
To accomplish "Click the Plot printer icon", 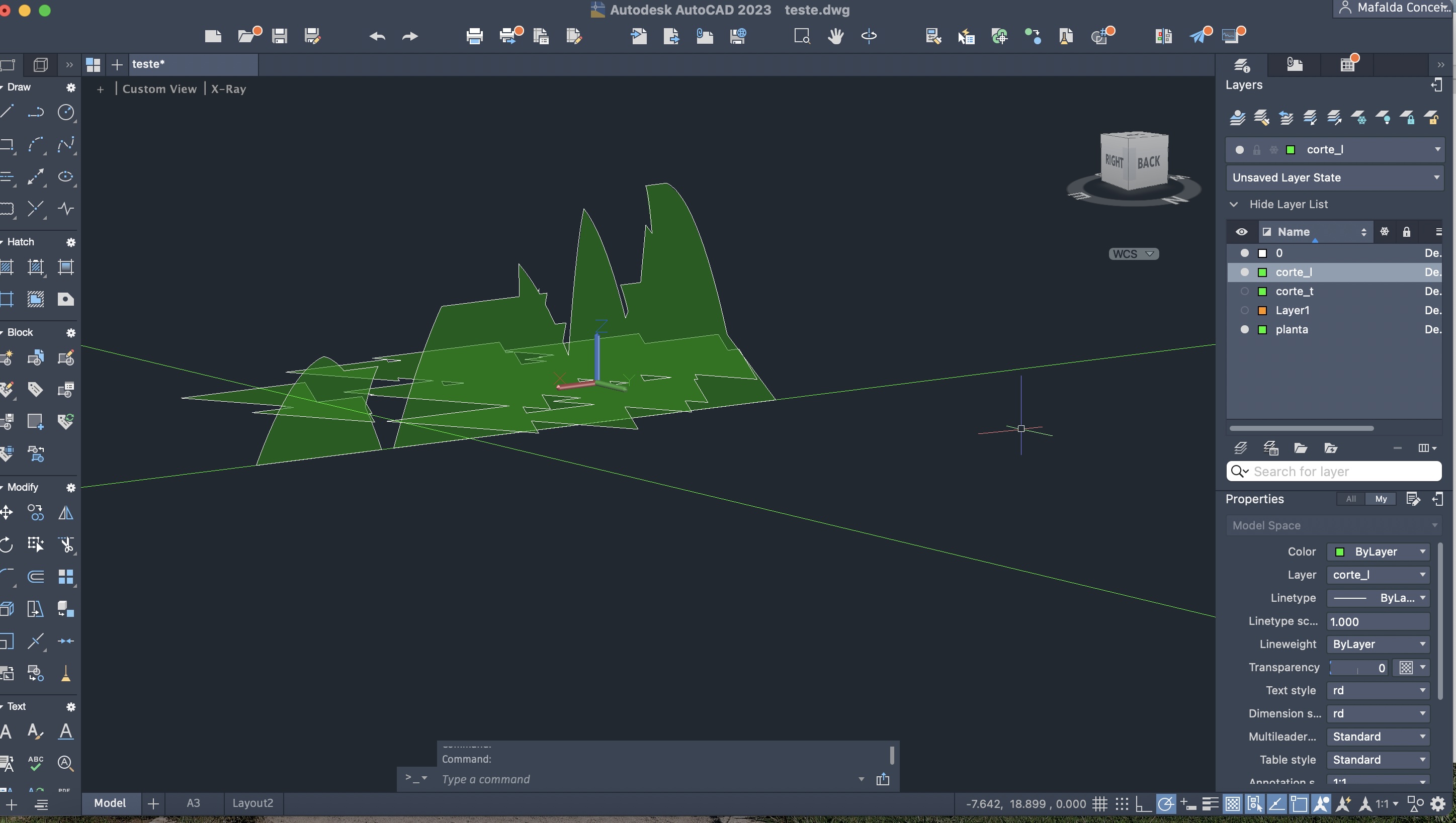I will tap(474, 37).
